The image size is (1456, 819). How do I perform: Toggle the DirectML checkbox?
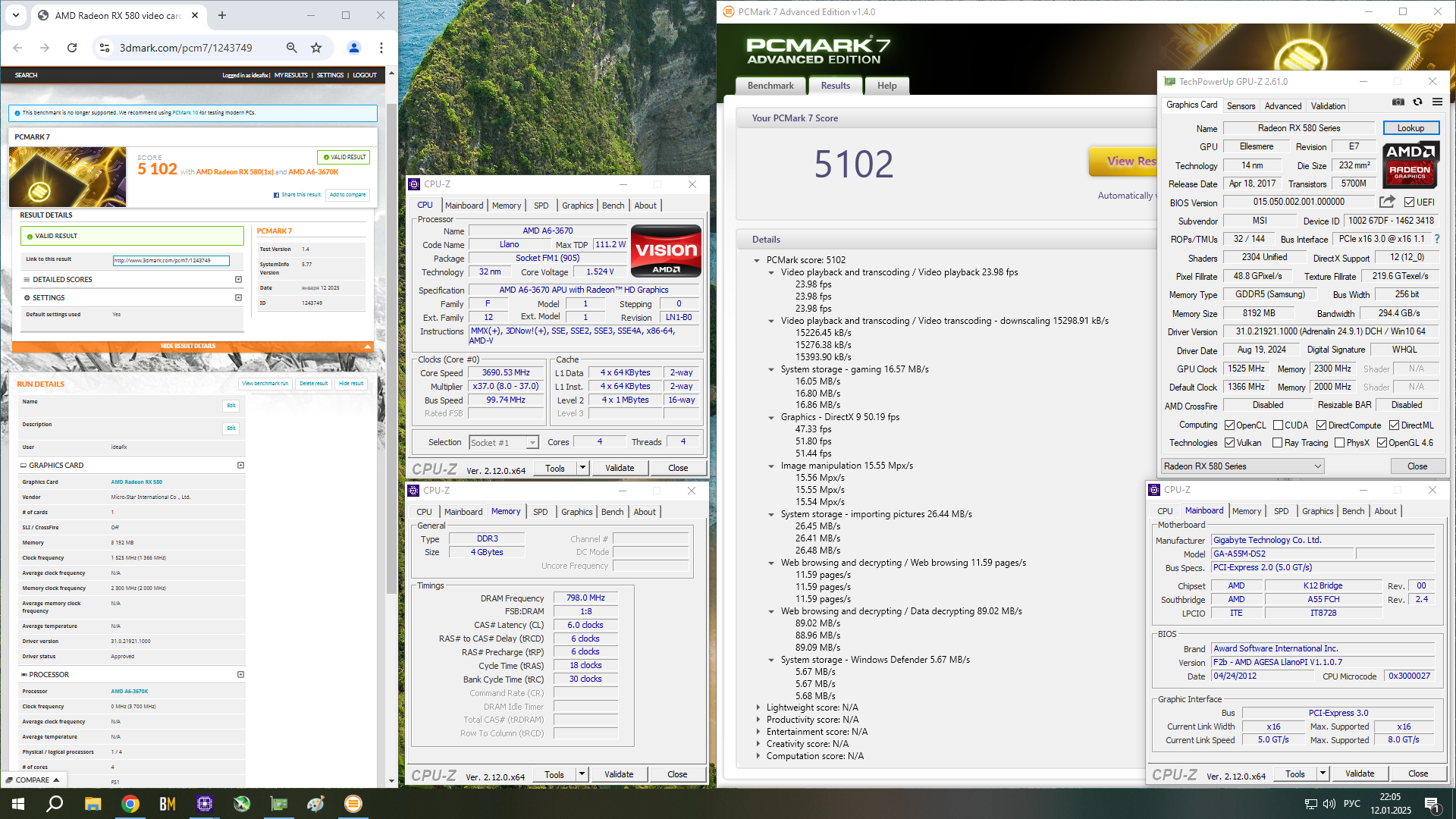coord(1394,425)
